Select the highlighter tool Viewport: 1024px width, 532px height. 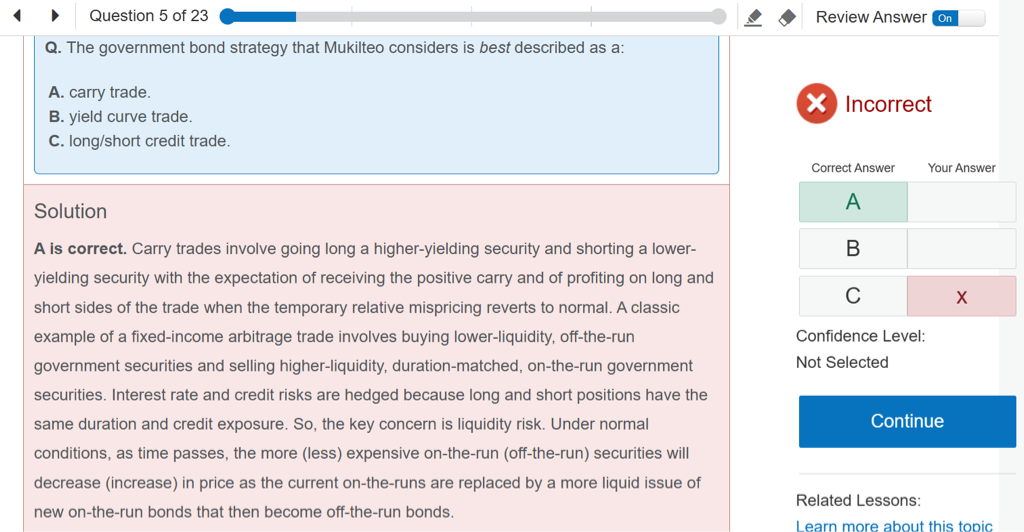(754, 17)
